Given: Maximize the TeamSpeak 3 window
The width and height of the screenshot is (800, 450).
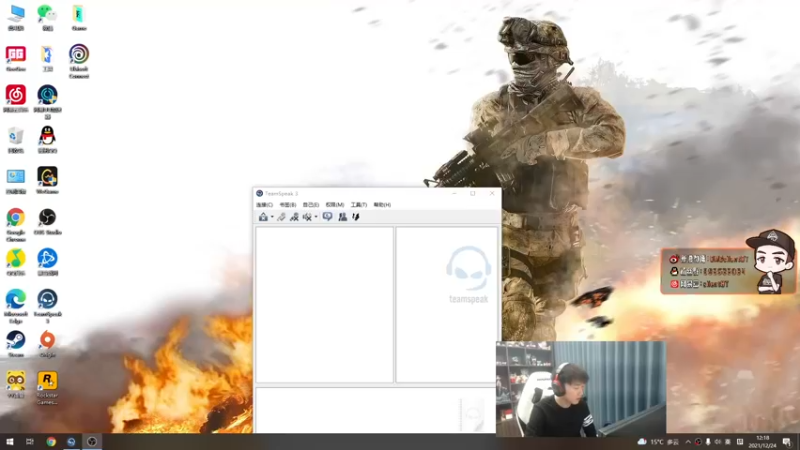Looking at the screenshot, I should coord(473,193).
